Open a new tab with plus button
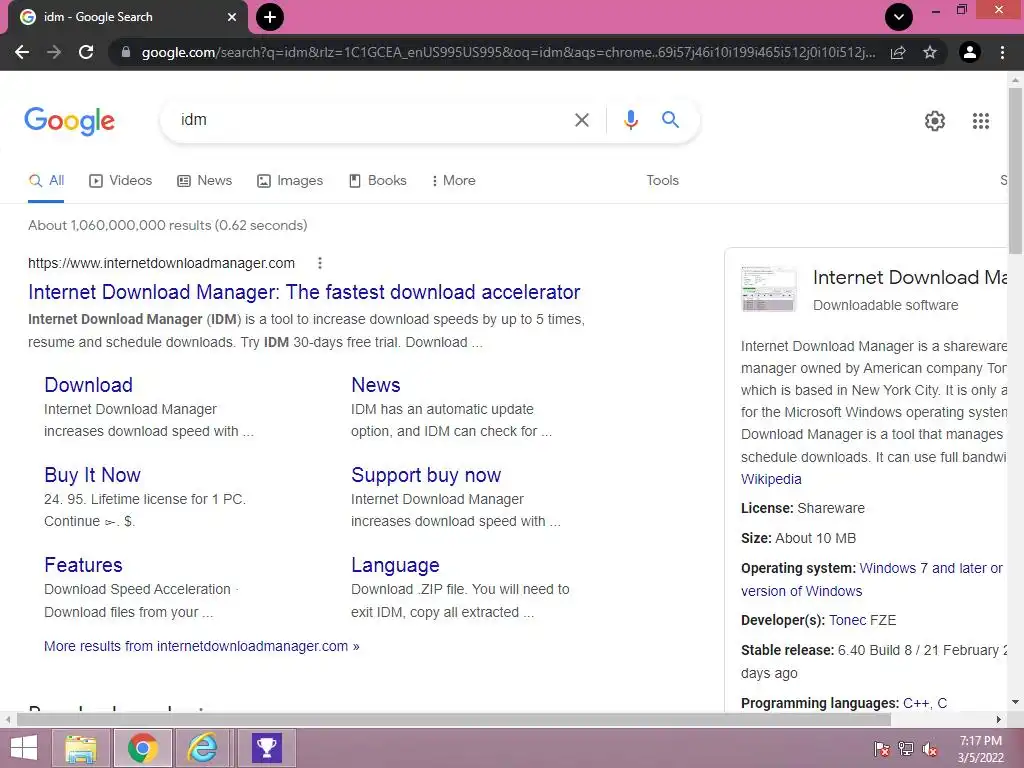Screen dimensions: 1024x768 click(270, 17)
